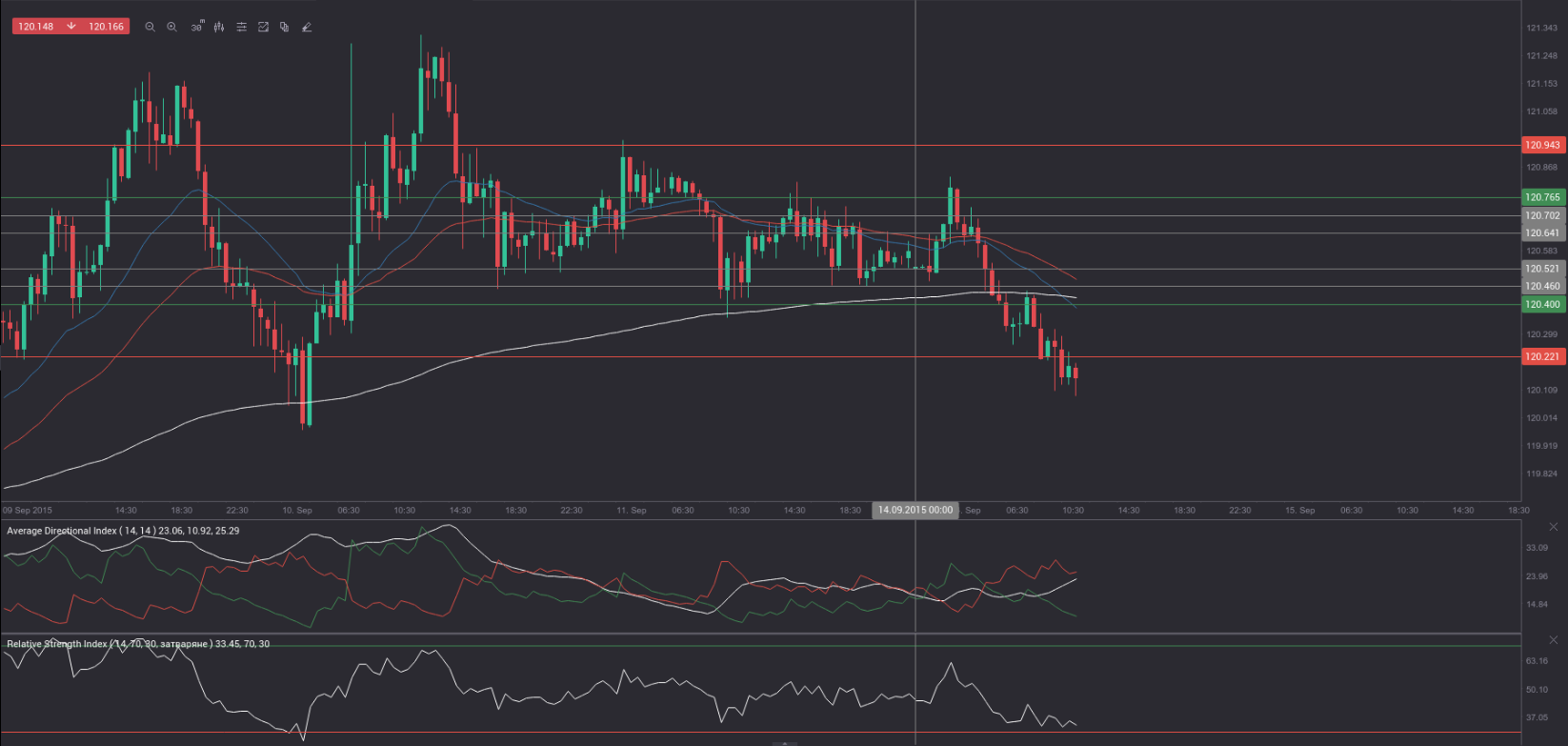Close the Relative Strength Index panel
The height and width of the screenshot is (746, 1568).
point(1554,640)
